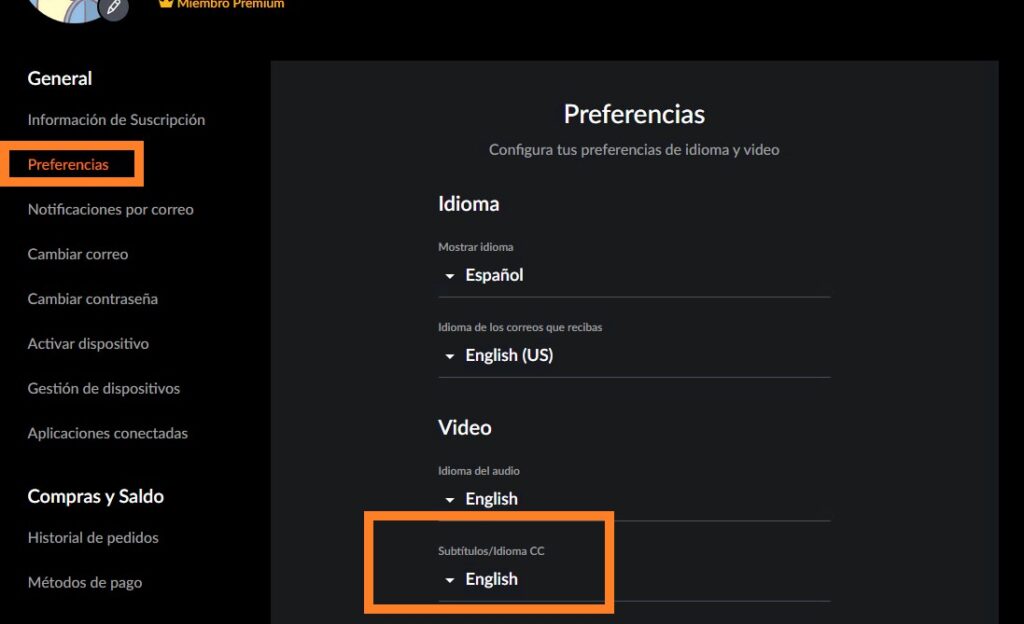Open Historial de pedidos
The image size is (1024, 624).
pyautogui.click(x=92, y=538)
